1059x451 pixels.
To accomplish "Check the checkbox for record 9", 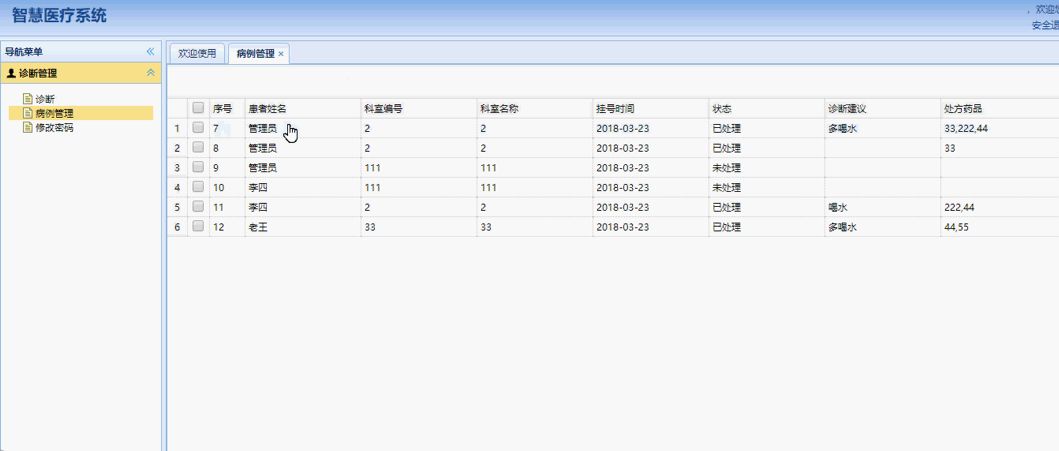I will click(x=198, y=167).
